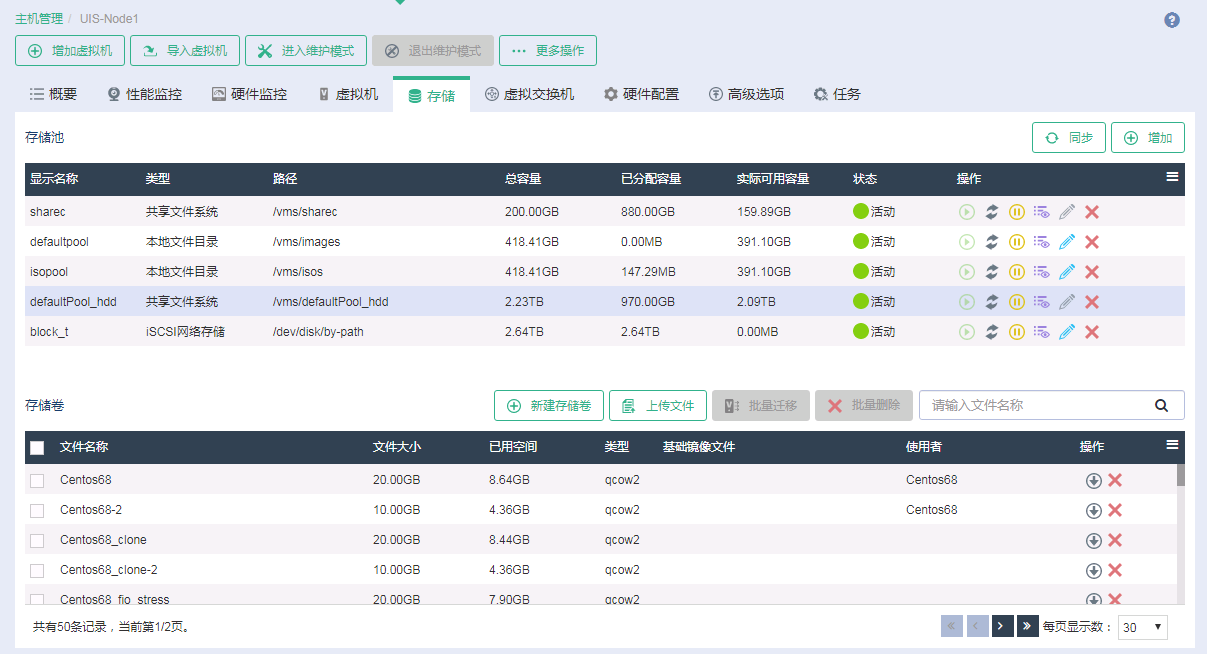
Task: Start the sharec storage pool
Action: (966, 212)
